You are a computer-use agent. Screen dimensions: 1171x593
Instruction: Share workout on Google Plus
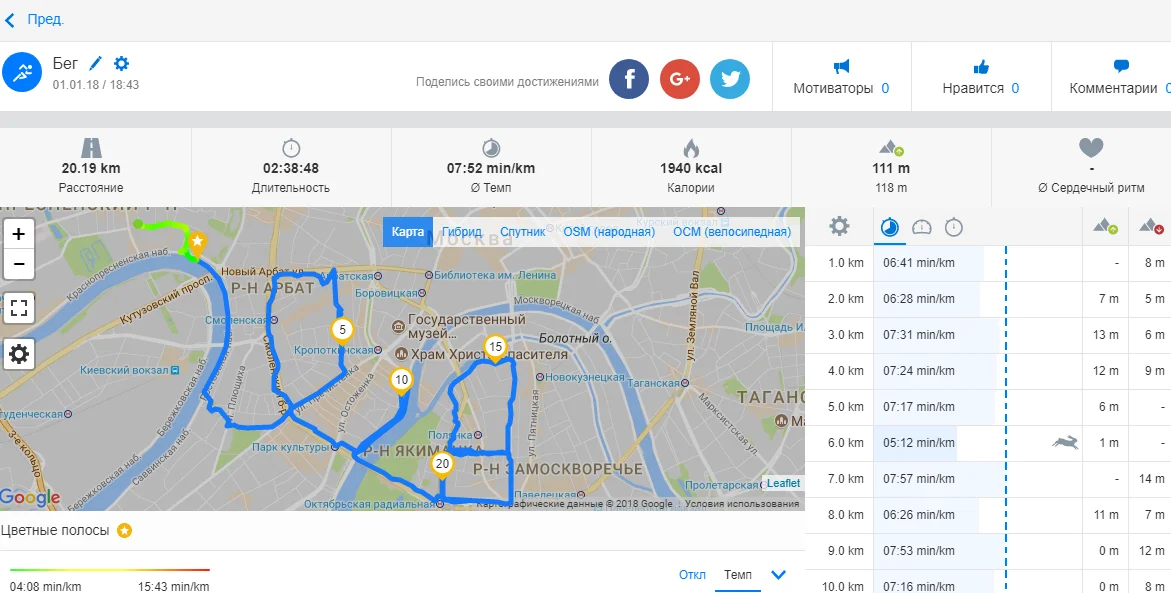(680, 78)
